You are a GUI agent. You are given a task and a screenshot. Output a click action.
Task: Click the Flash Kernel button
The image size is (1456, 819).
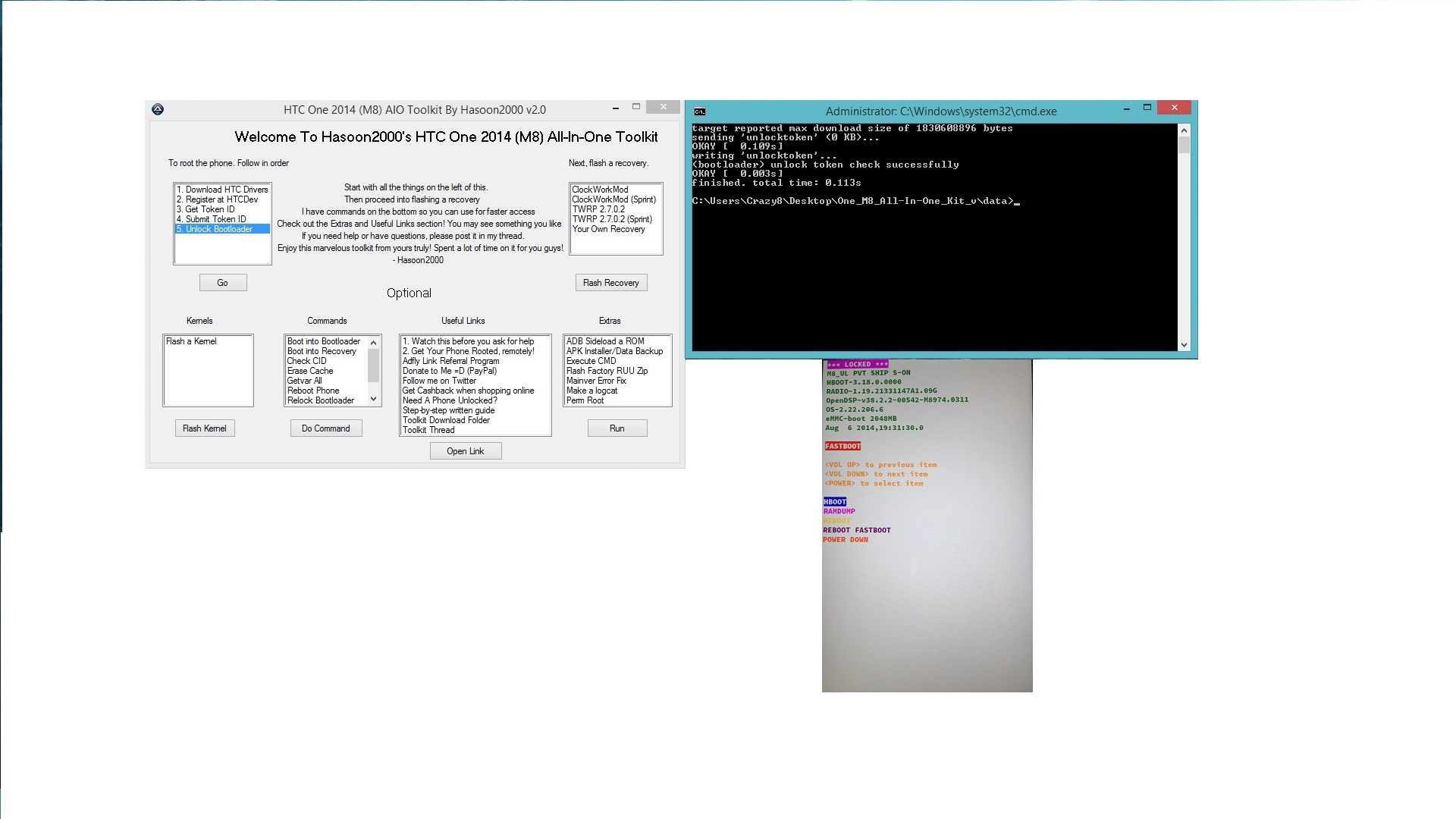(205, 428)
